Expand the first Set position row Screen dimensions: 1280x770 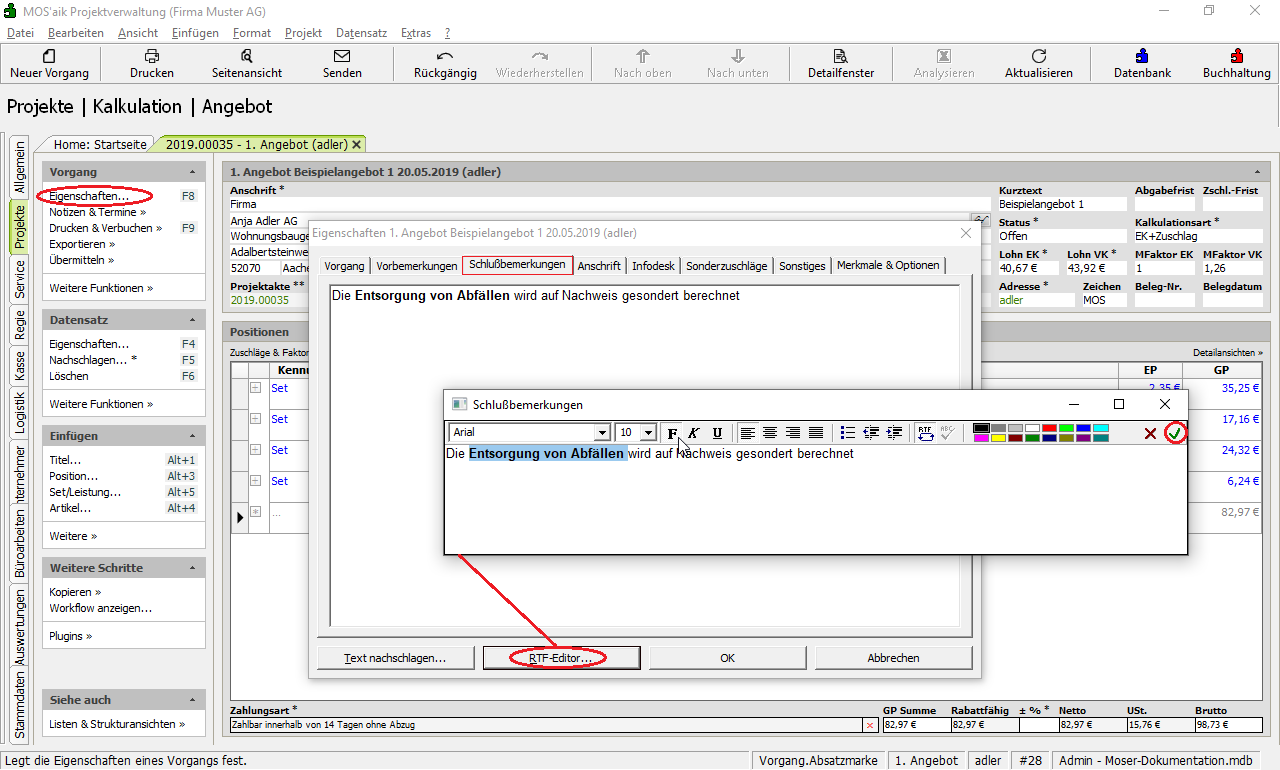point(255,388)
